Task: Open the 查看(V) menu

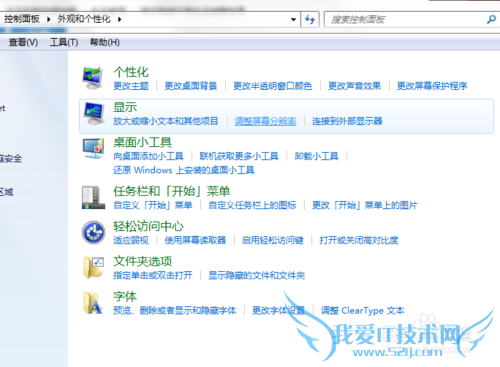Action: (x=23, y=42)
